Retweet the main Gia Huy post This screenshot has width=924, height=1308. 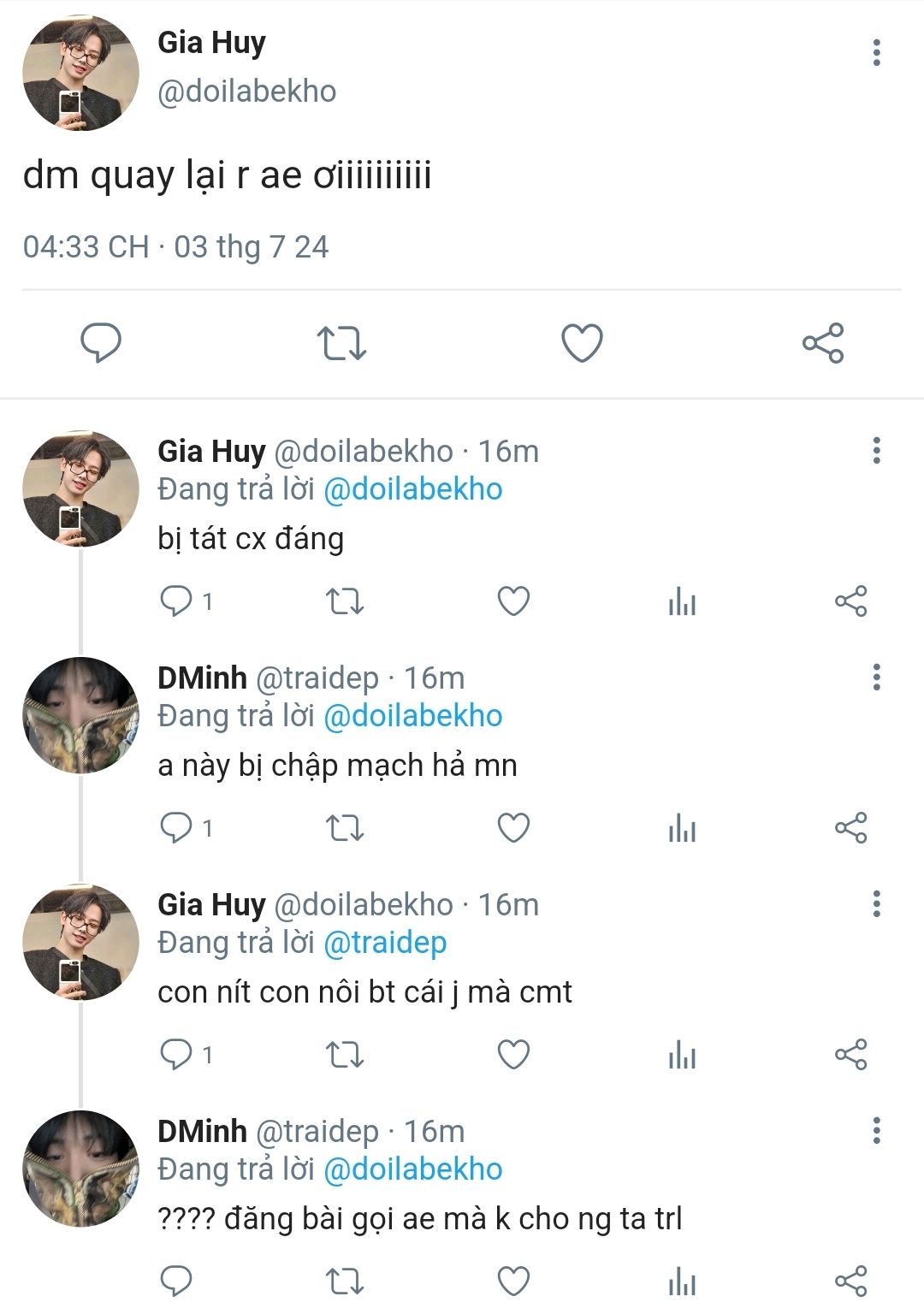tap(341, 343)
